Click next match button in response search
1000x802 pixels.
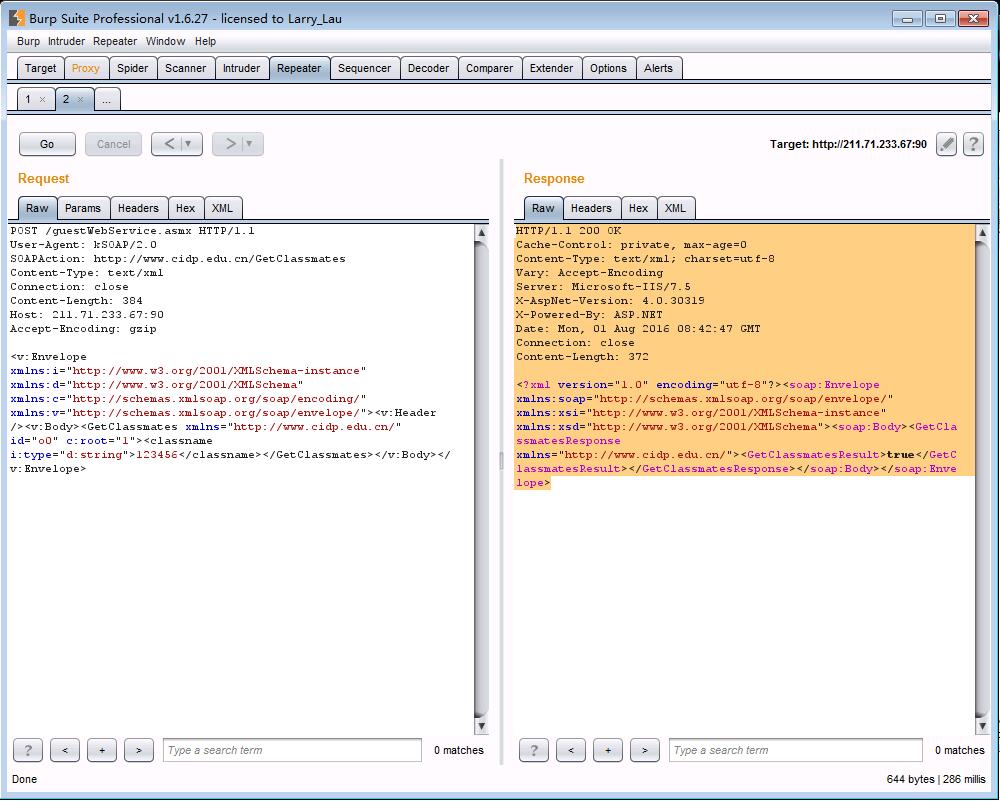[645, 750]
